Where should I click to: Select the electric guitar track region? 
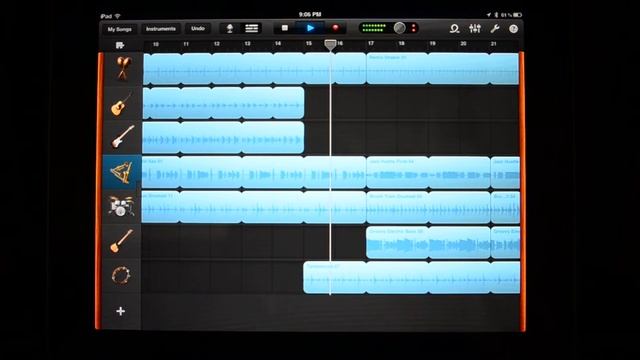tap(223, 138)
